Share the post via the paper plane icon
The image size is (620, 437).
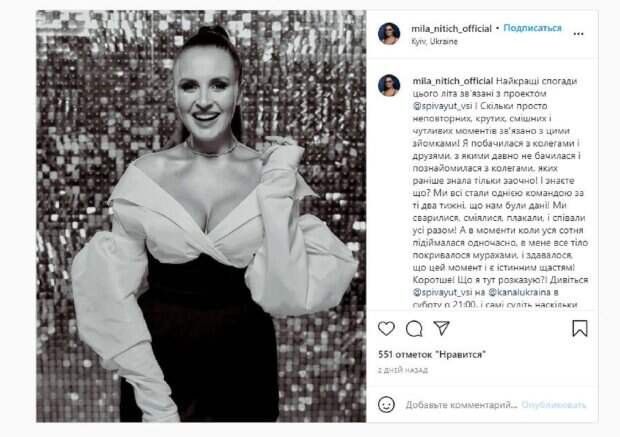[x=441, y=328]
